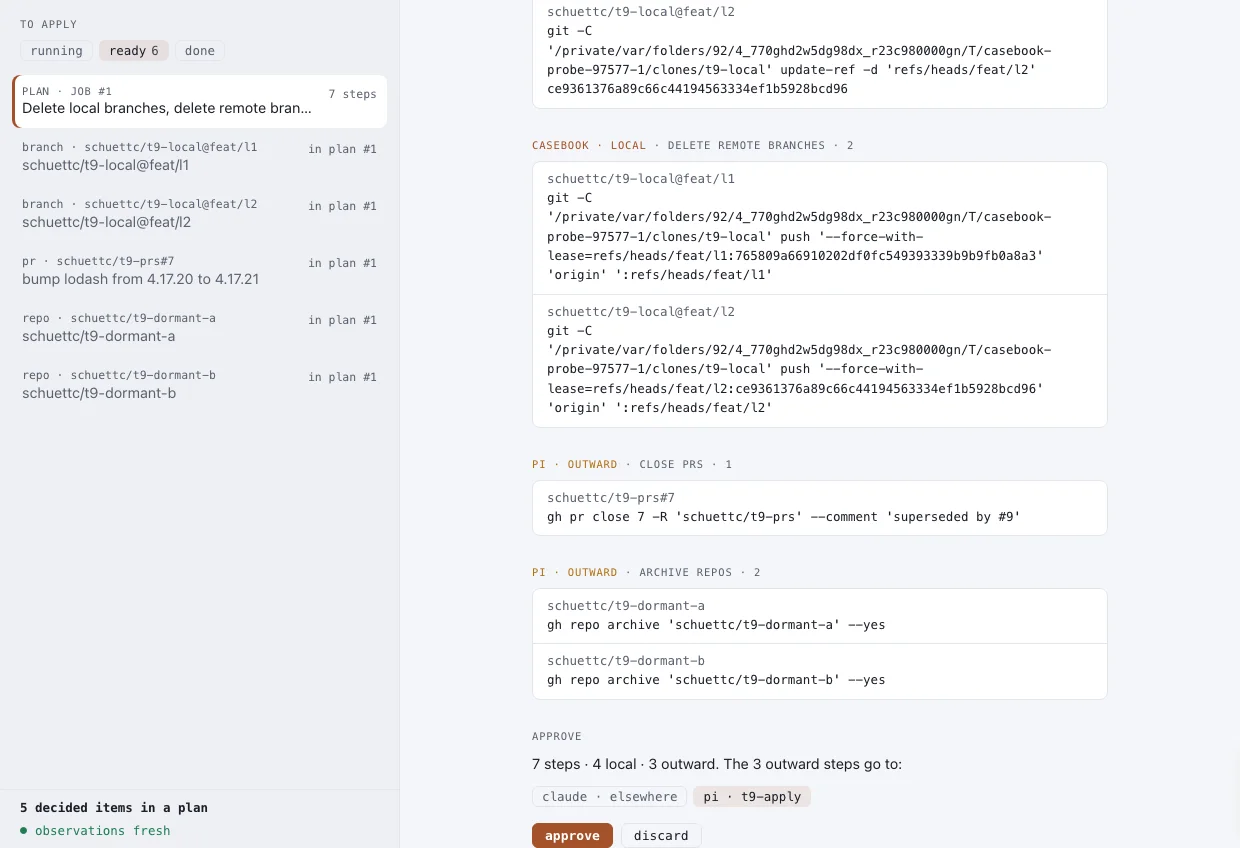Choose claude · elsewhere target
The image size is (1240, 848).
[x=610, y=797]
